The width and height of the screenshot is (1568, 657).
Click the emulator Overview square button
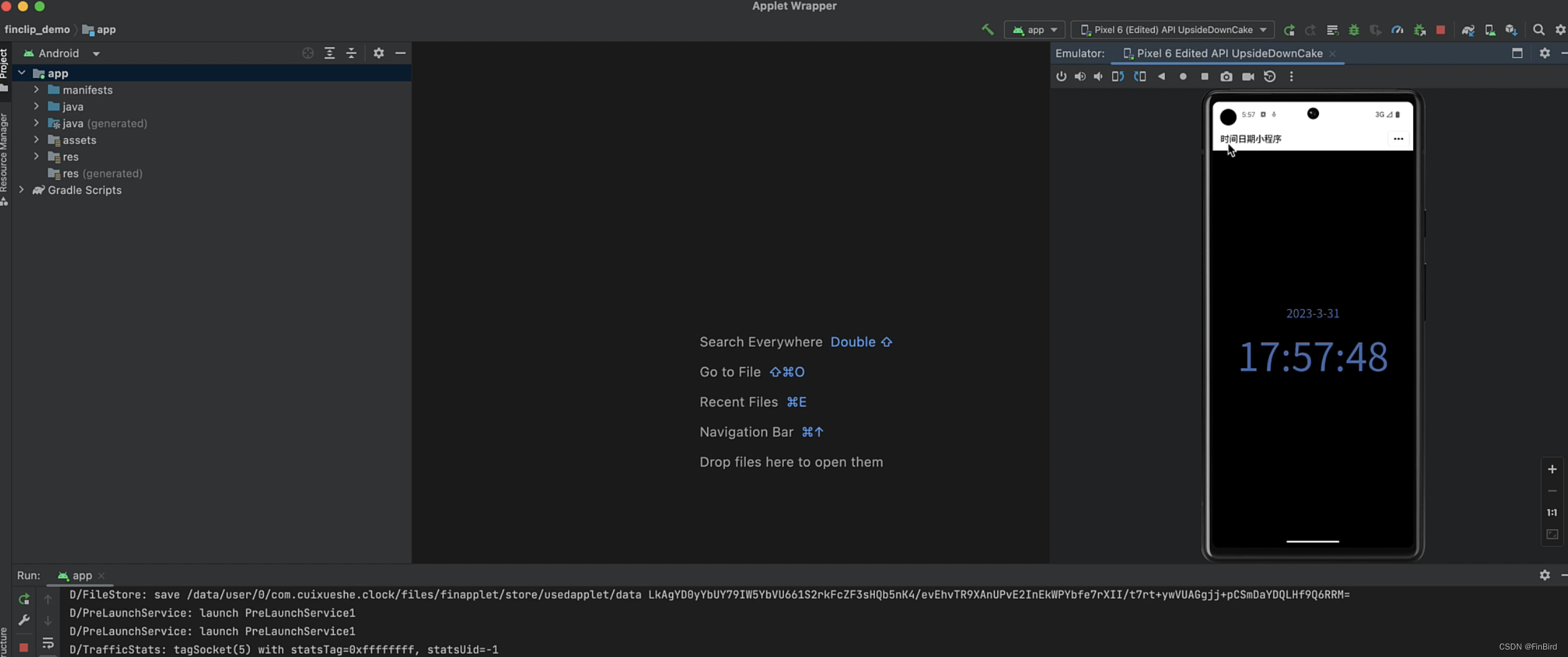click(x=1205, y=76)
